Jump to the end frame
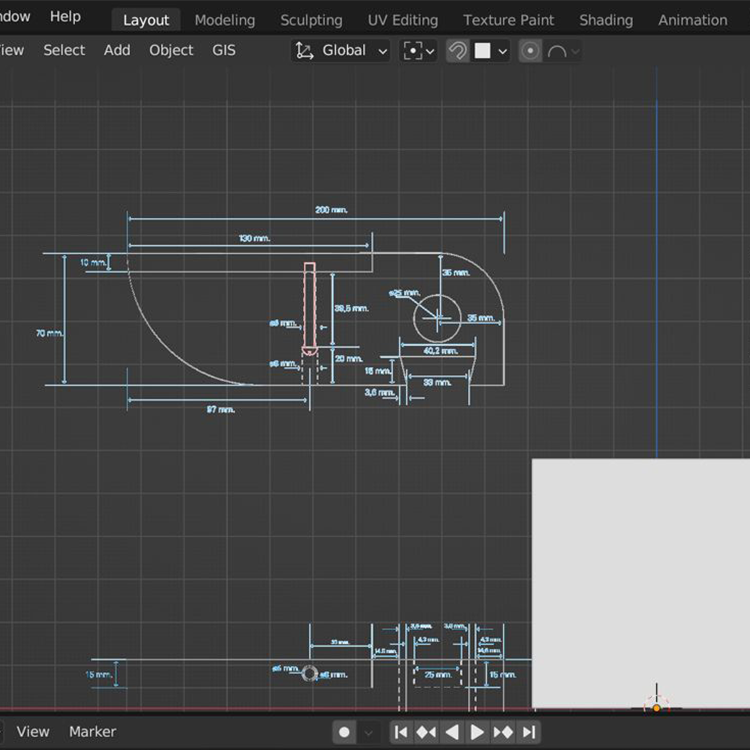Image resolution: width=750 pixels, height=750 pixels. click(x=529, y=732)
